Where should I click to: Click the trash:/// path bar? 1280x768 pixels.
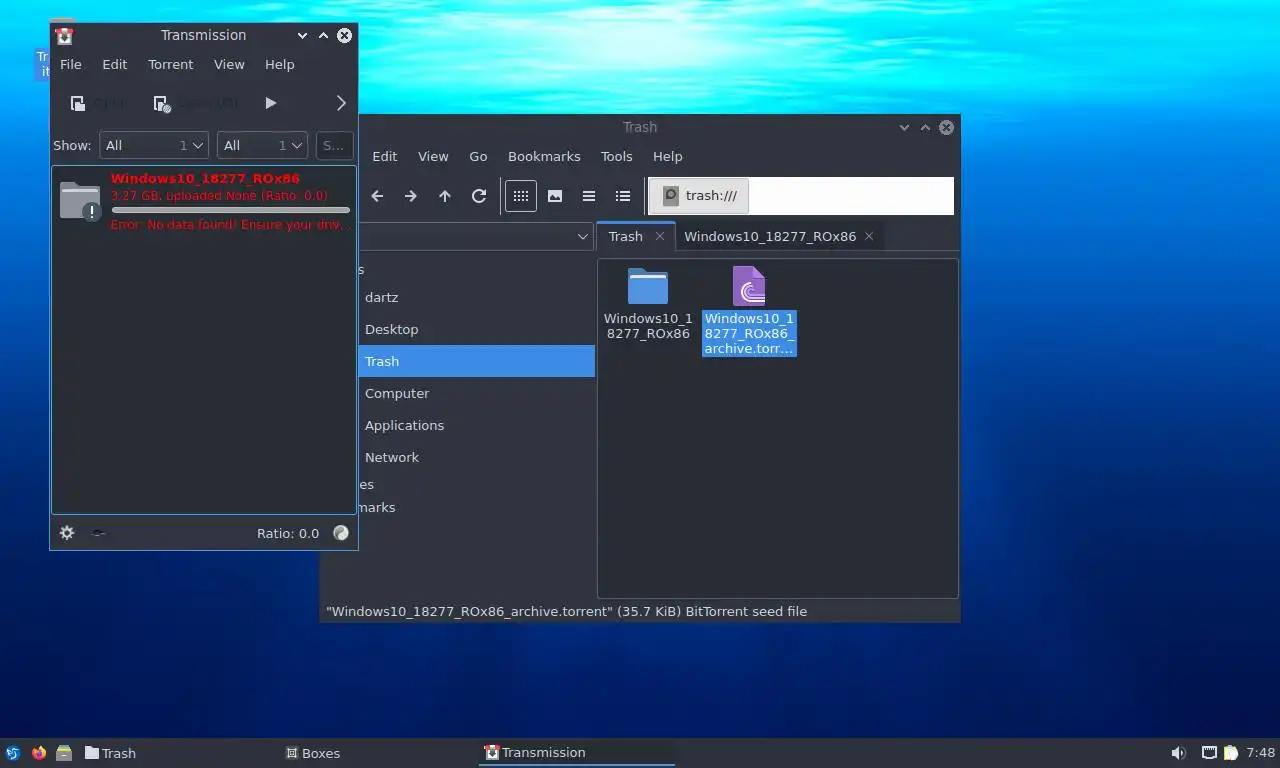pos(801,196)
